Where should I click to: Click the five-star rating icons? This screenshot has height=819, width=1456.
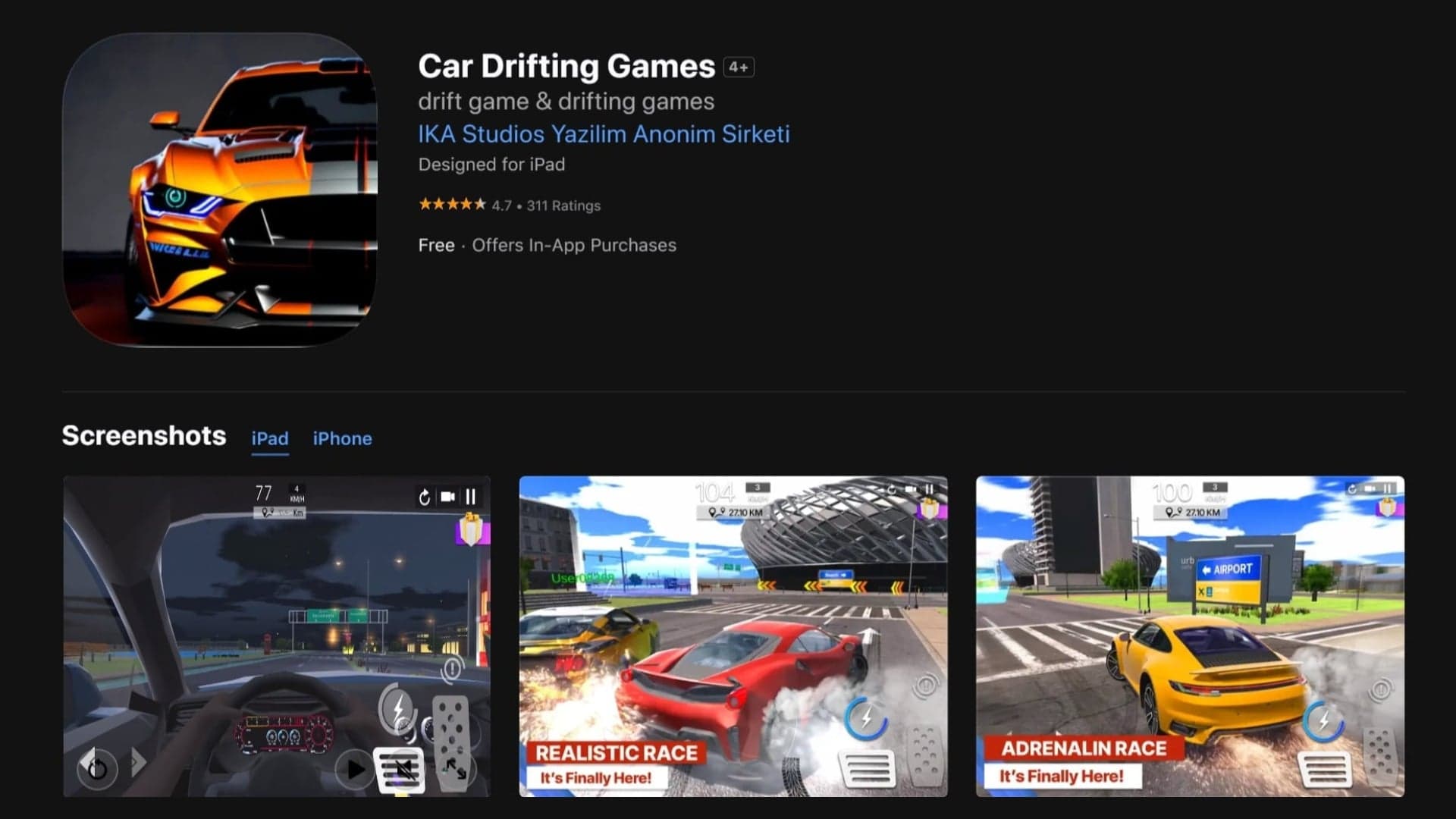coord(452,204)
